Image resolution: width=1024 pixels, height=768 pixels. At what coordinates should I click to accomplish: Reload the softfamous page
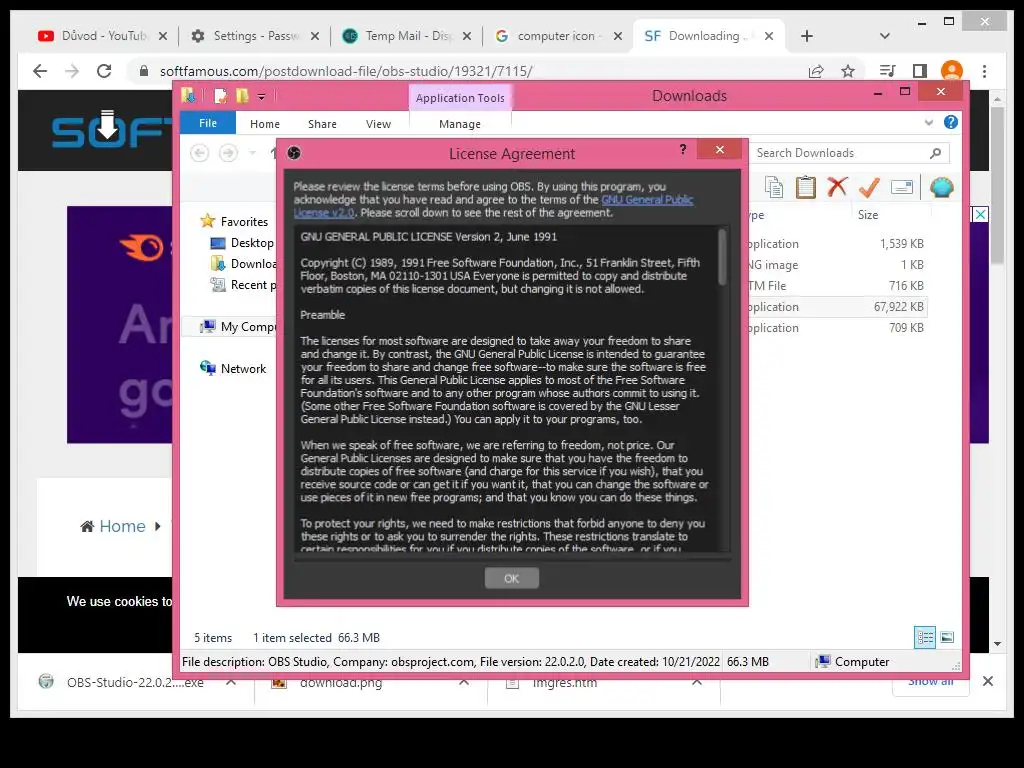(x=104, y=71)
